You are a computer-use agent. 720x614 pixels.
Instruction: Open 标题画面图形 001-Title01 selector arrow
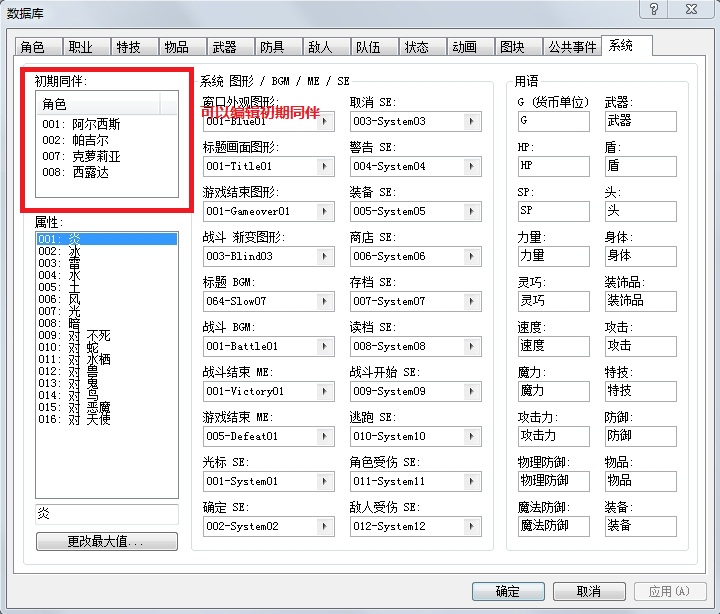coord(325,167)
